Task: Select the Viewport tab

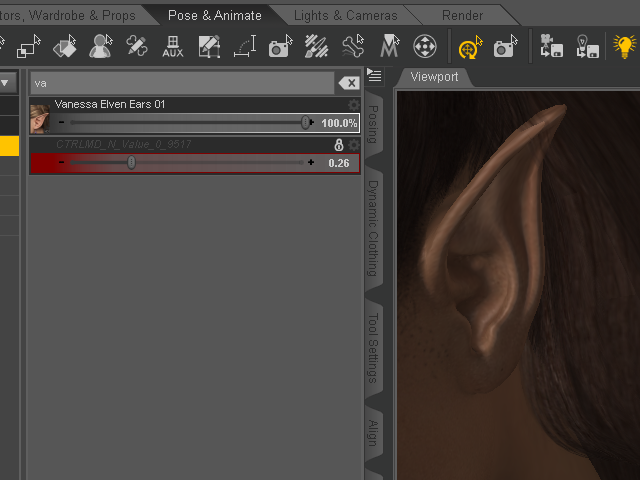Action: click(434, 77)
